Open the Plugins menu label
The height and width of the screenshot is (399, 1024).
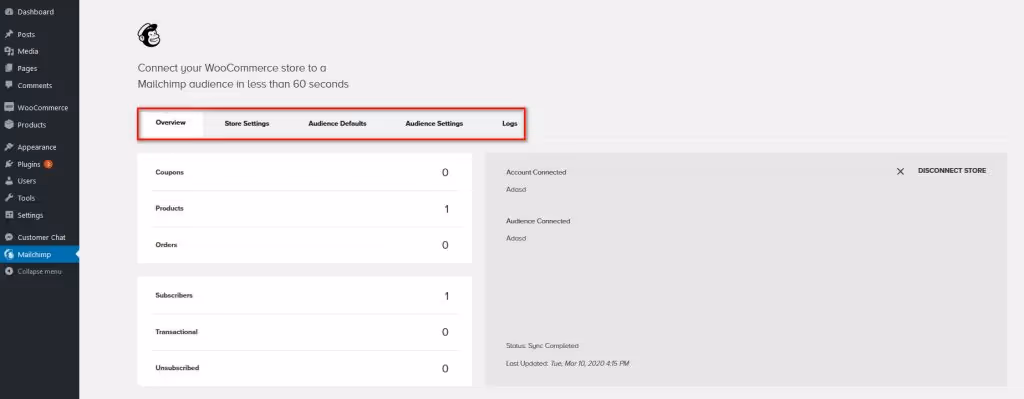29,165
